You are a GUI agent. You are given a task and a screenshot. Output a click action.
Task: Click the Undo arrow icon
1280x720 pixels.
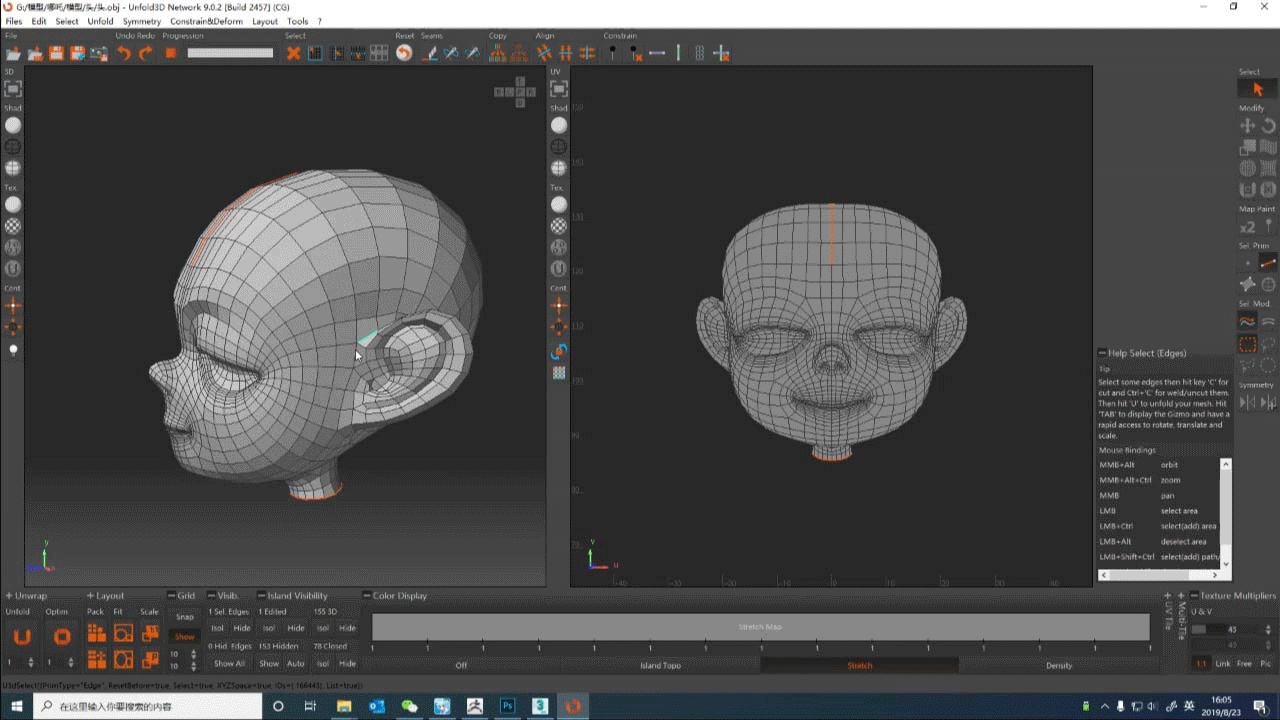(124, 53)
